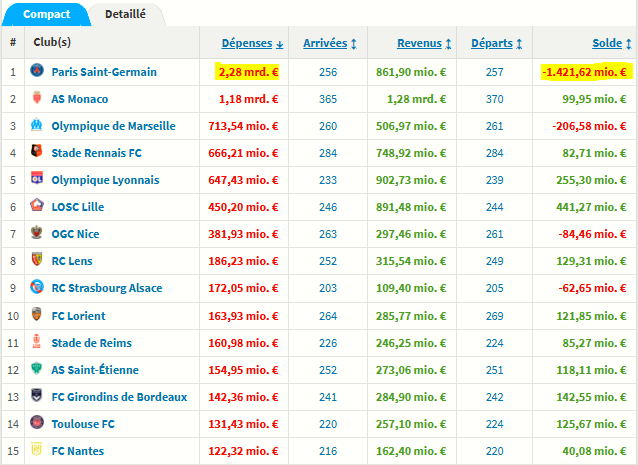Click the Stade Rennais FC crest icon
638x465 pixels.
click(37, 151)
